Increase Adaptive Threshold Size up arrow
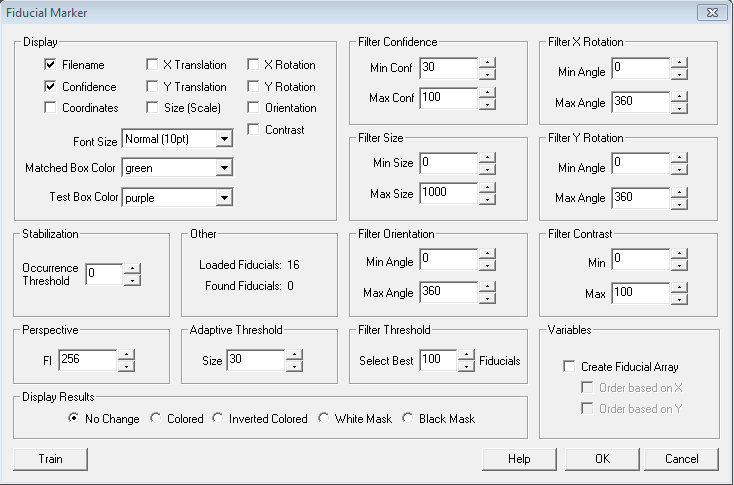The height and width of the screenshot is (485, 734). (294, 355)
